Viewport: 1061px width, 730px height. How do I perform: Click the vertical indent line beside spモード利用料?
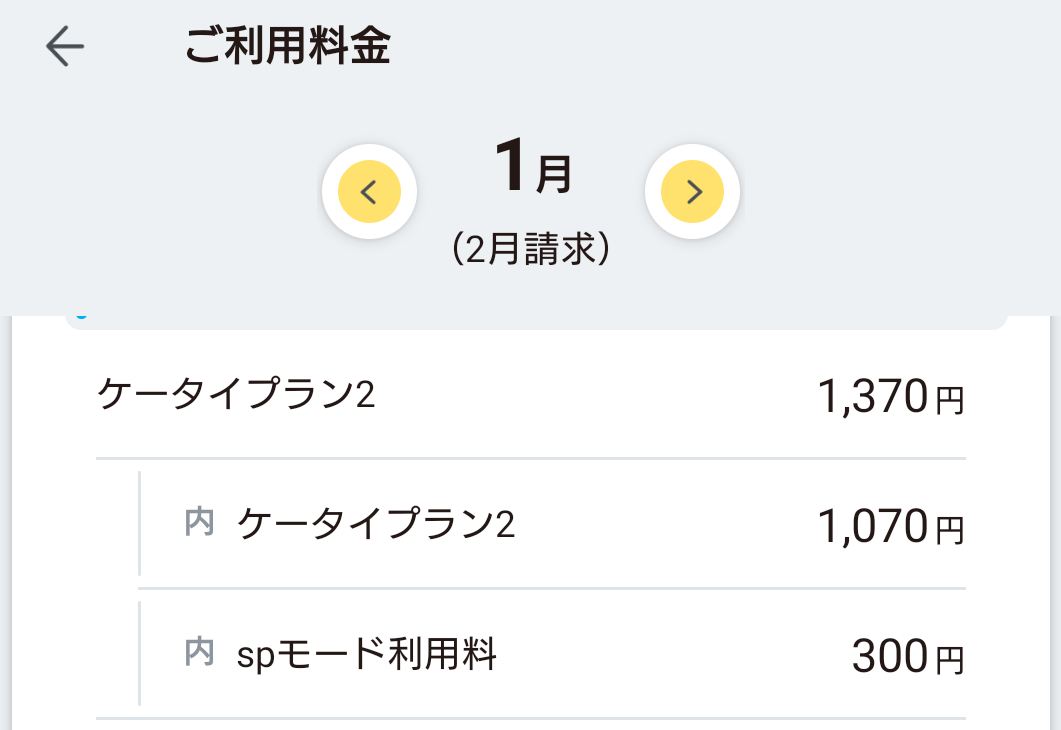139,653
